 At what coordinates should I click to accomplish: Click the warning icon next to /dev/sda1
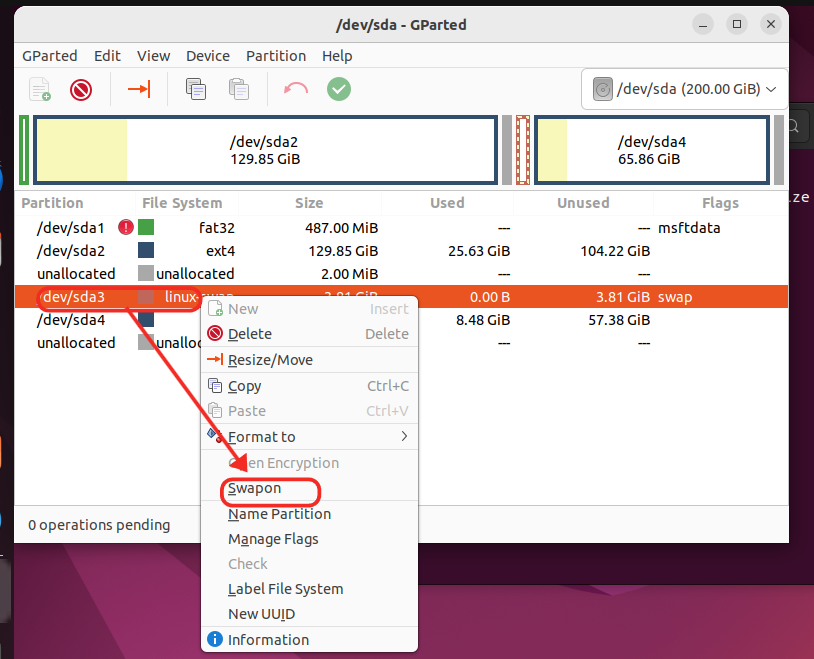tap(126, 227)
